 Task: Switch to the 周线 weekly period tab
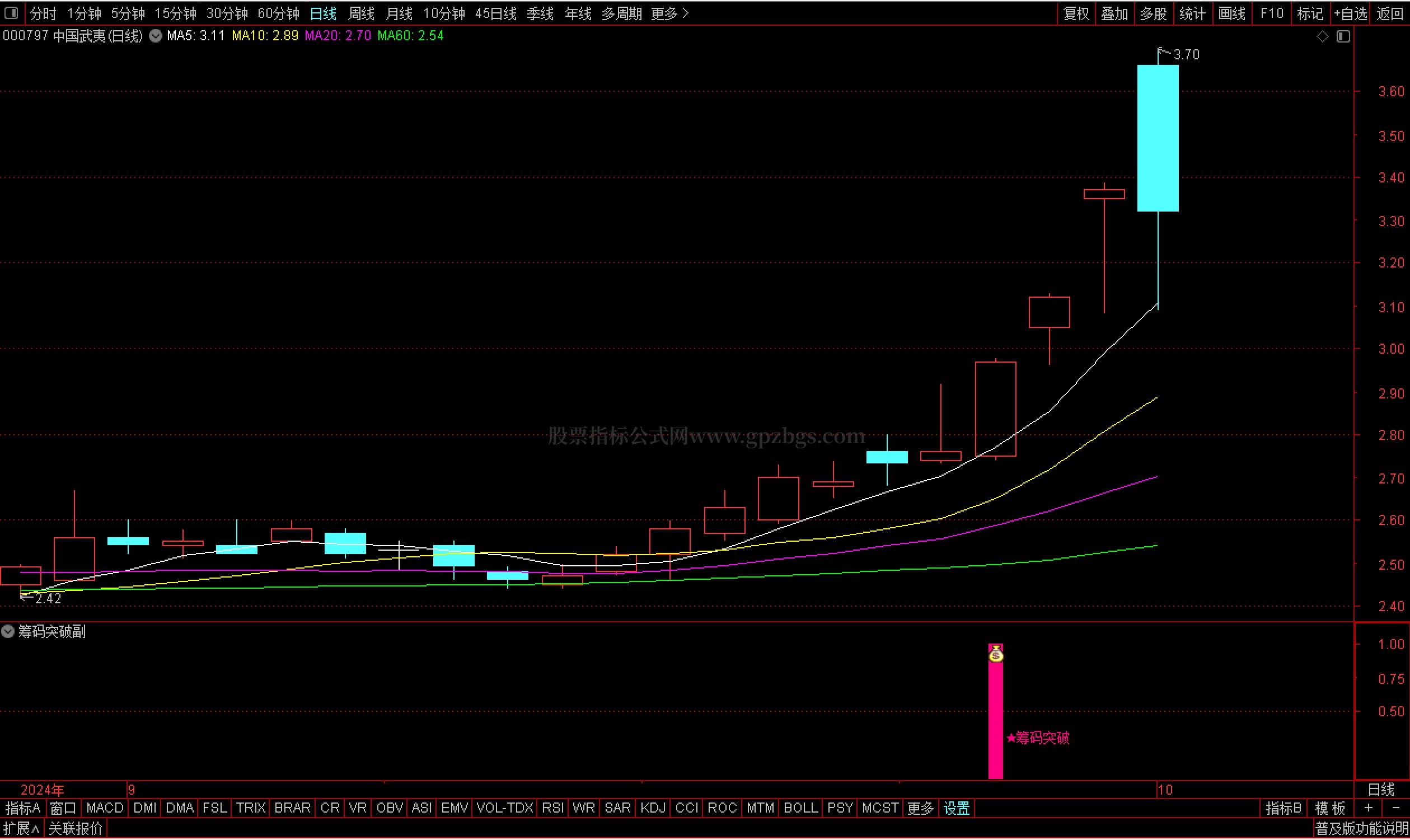(361, 13)
